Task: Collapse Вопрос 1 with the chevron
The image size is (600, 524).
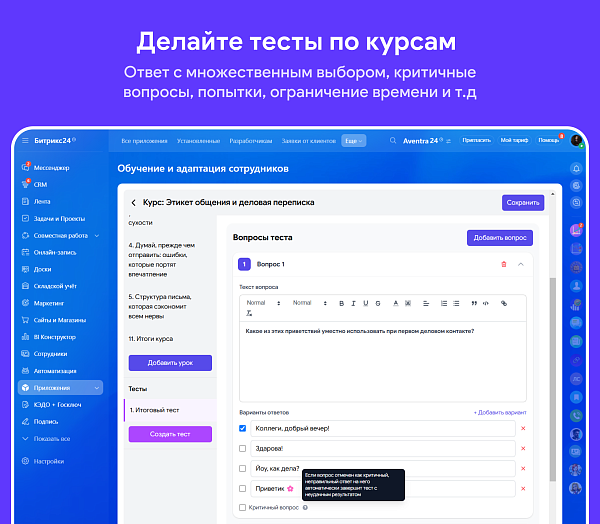Action: (x=521, y=264)
